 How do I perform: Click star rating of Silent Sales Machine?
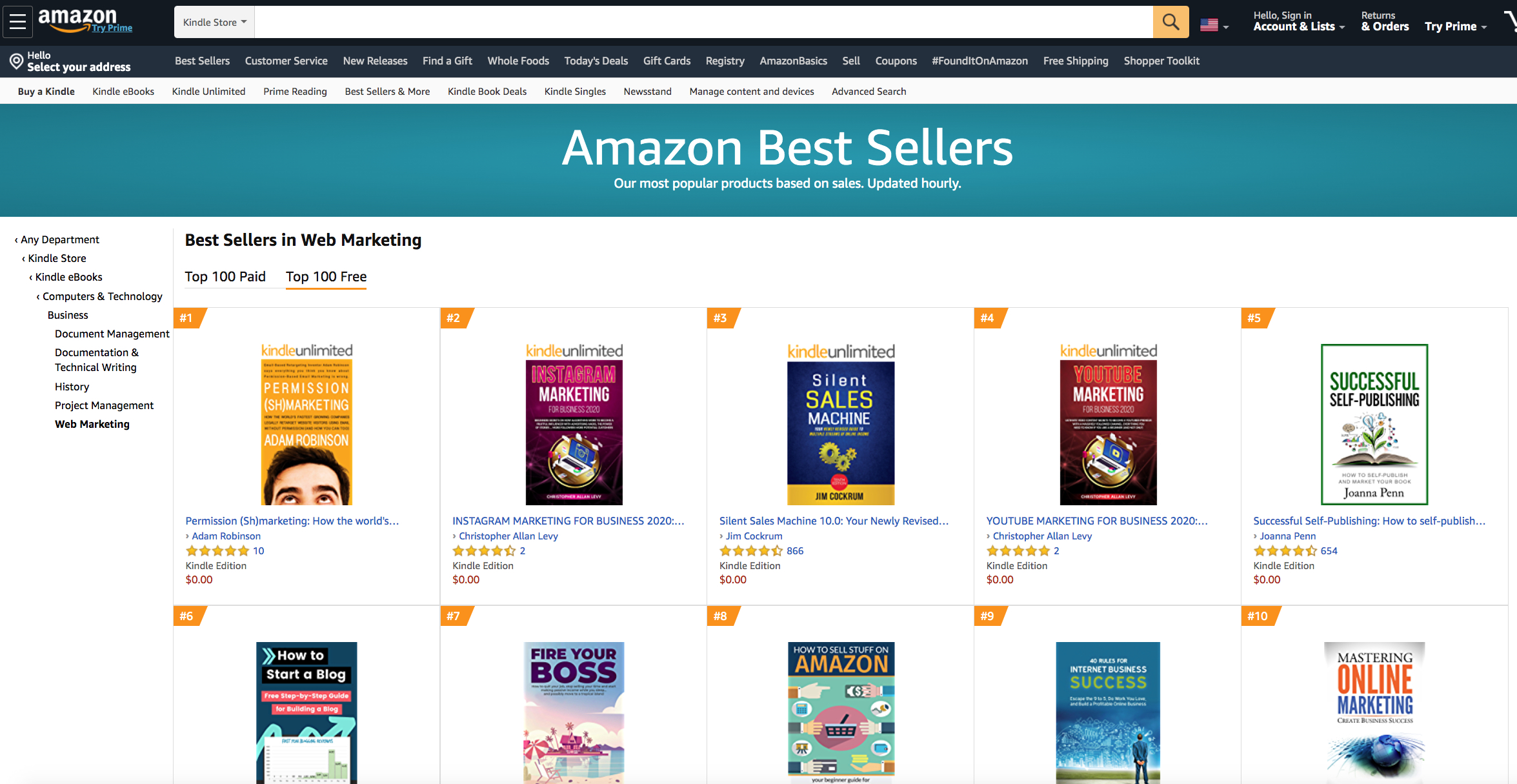point(751,550)
